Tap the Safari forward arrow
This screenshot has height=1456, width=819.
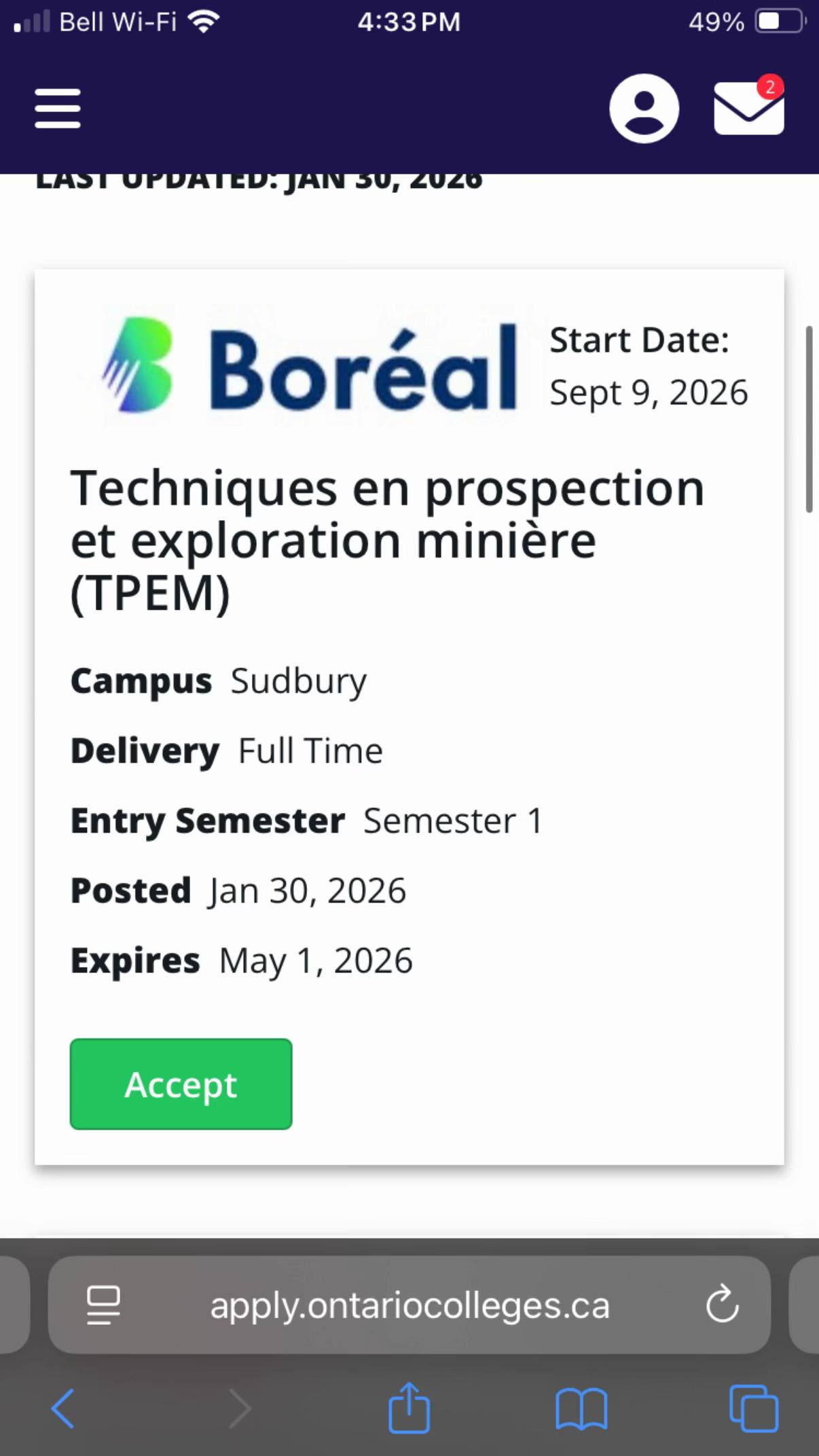coord(239,1409)
